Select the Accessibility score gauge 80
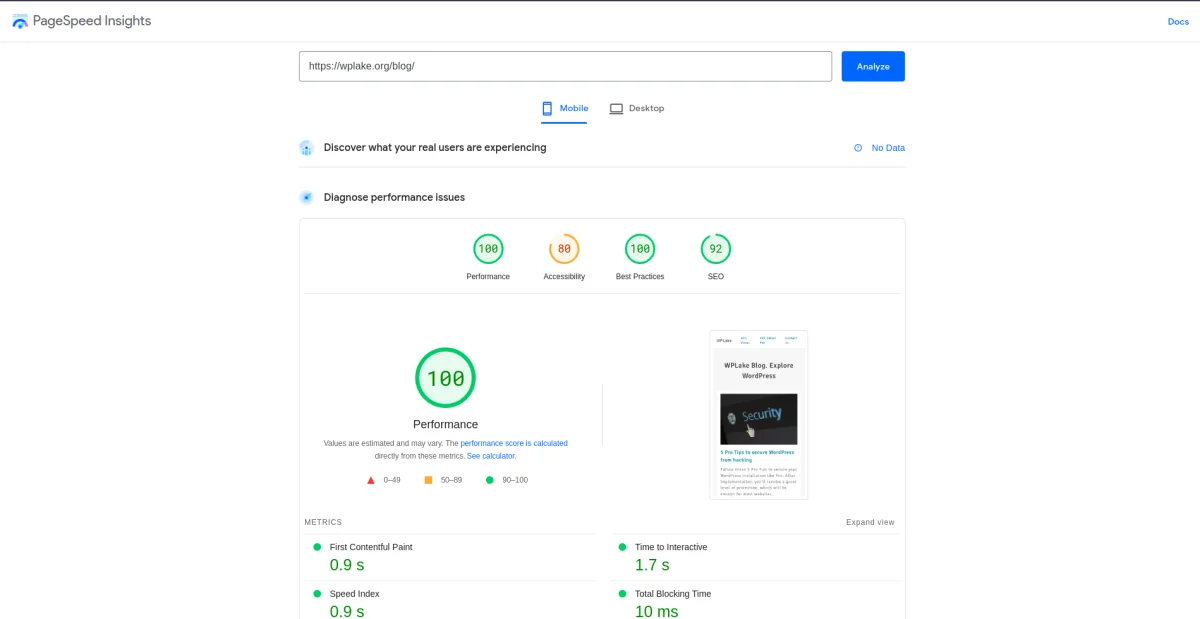 click(x=564, y=249)
